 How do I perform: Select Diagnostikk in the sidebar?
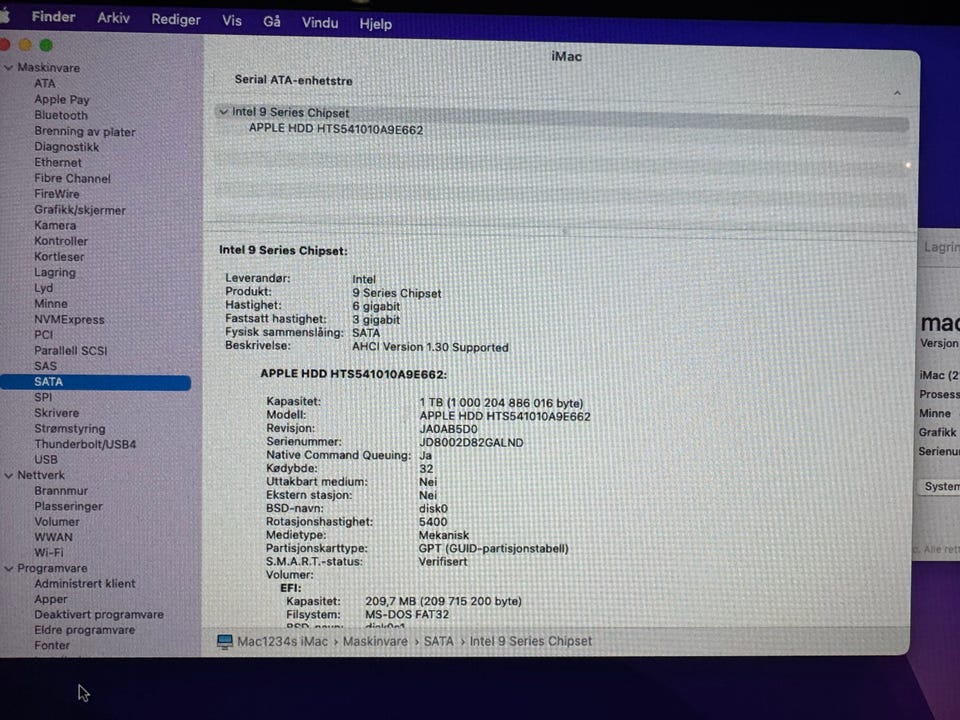(x=66, y=147)
